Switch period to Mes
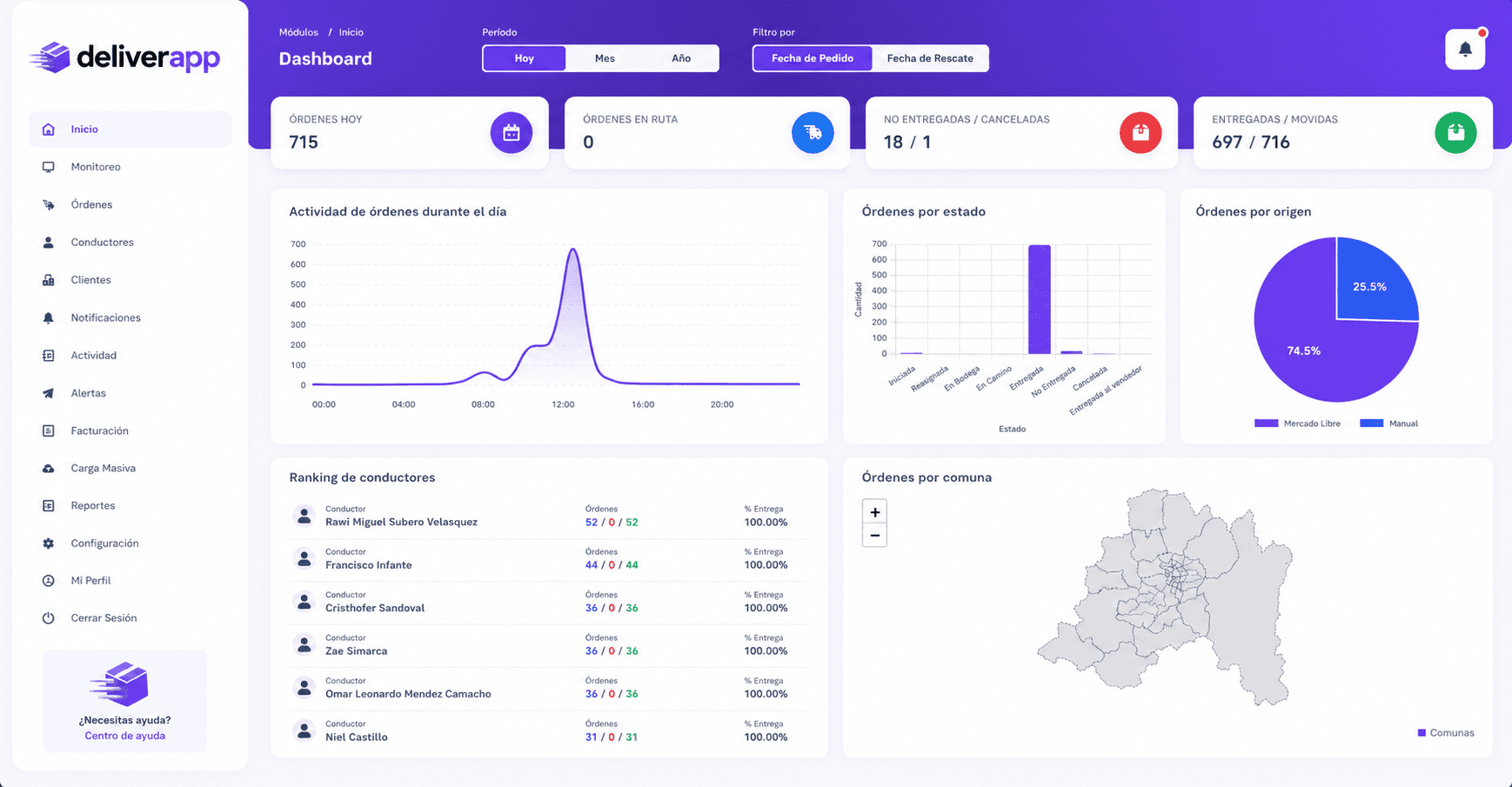1512x787 pixels. (x=605, y=58)
